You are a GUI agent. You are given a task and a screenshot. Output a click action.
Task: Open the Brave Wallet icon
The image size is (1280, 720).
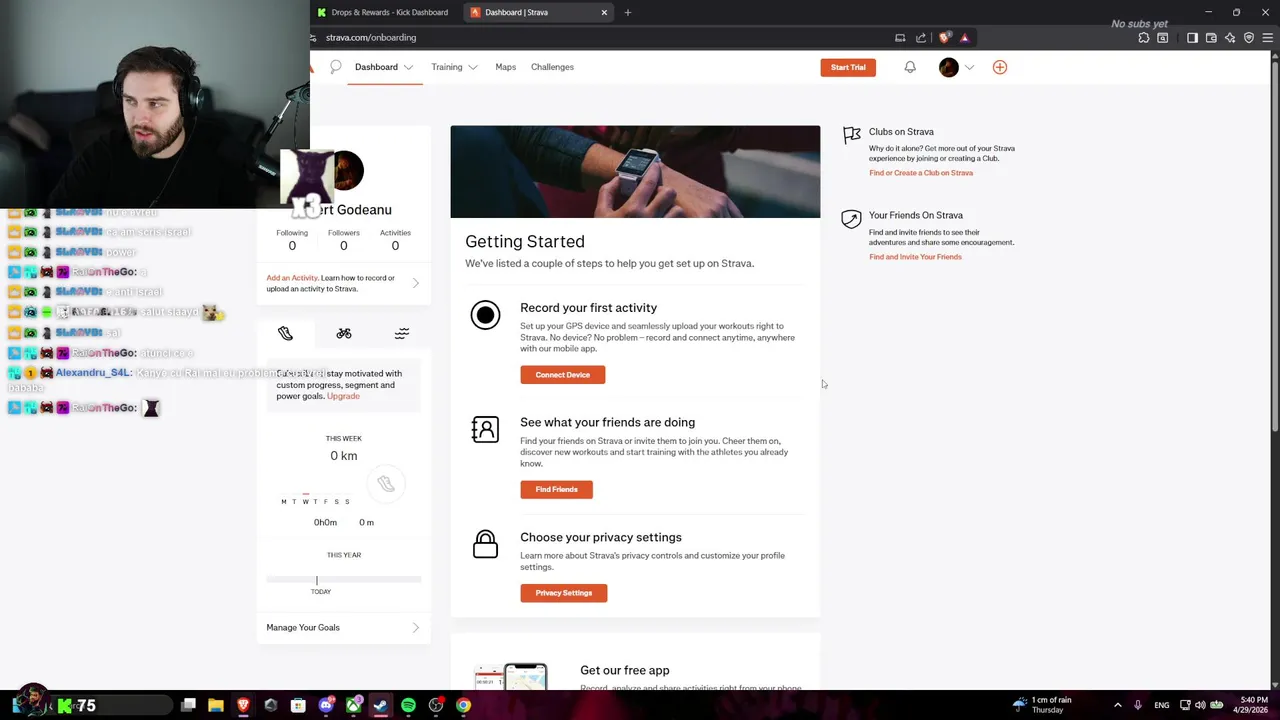tap(1211, 38)
